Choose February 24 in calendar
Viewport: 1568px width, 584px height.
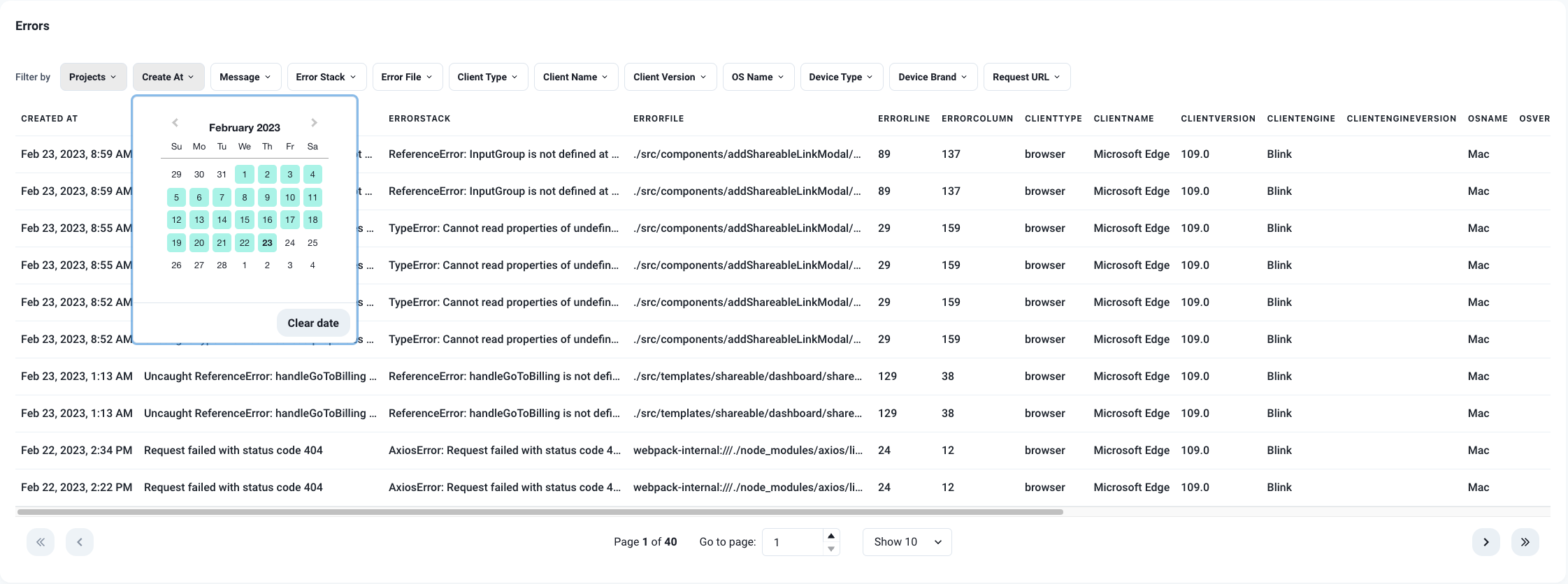point(290,242)
